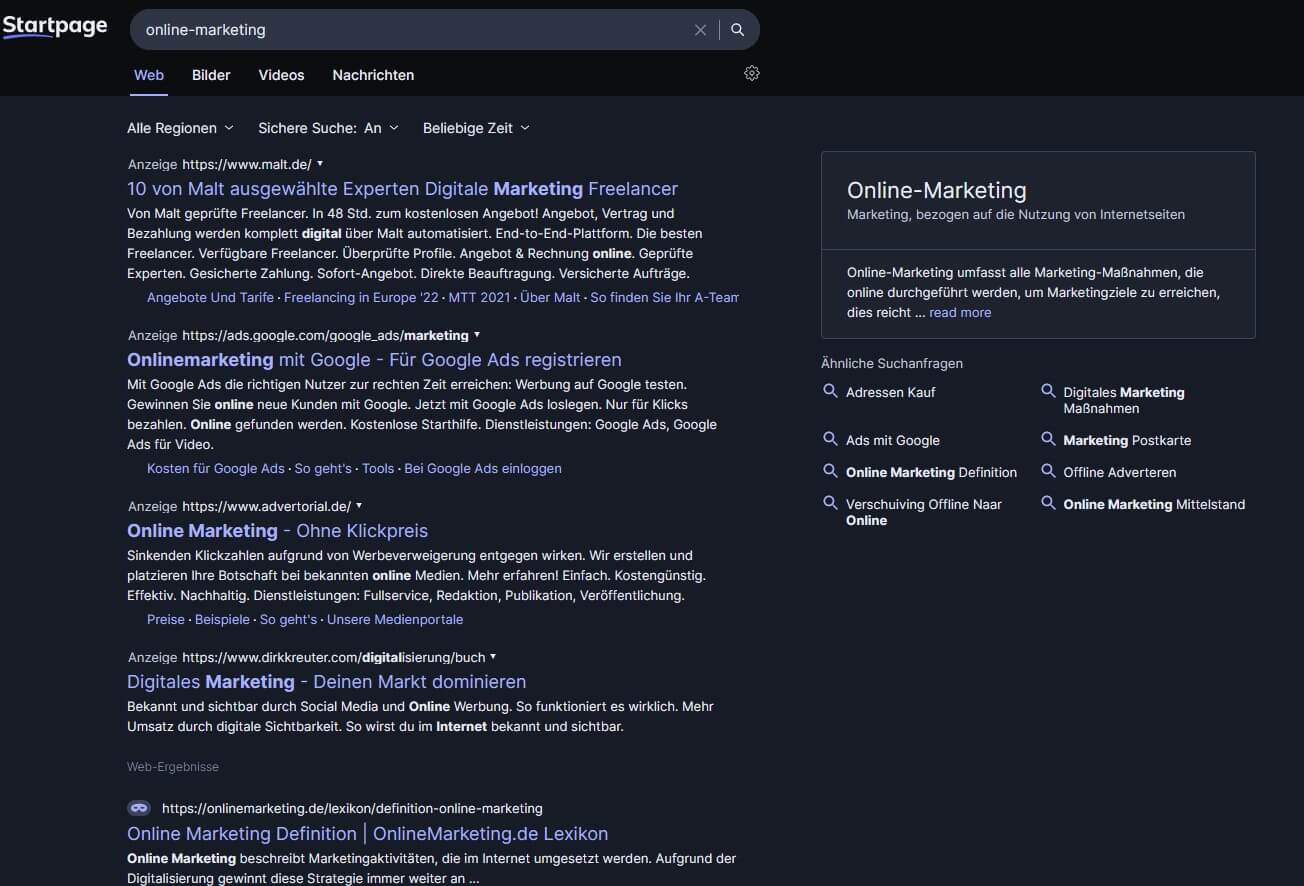Open Online Marketing Definition Lexikon result
This screenshot has height=886, width=1304.
pos(367,834)
